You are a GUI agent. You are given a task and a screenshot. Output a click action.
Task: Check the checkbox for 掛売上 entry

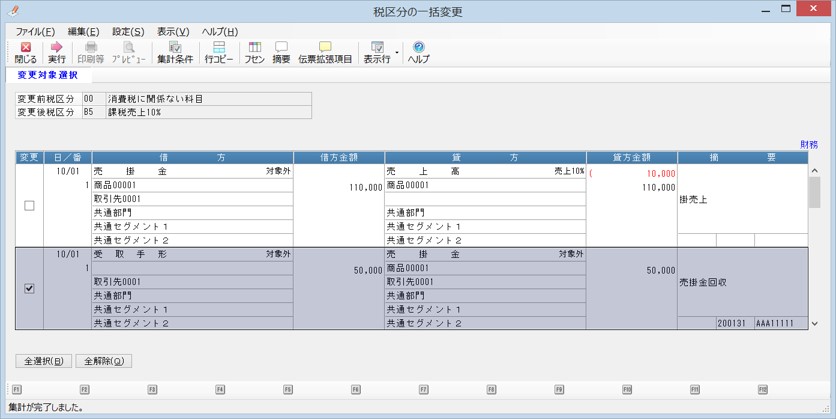point(29,205)
